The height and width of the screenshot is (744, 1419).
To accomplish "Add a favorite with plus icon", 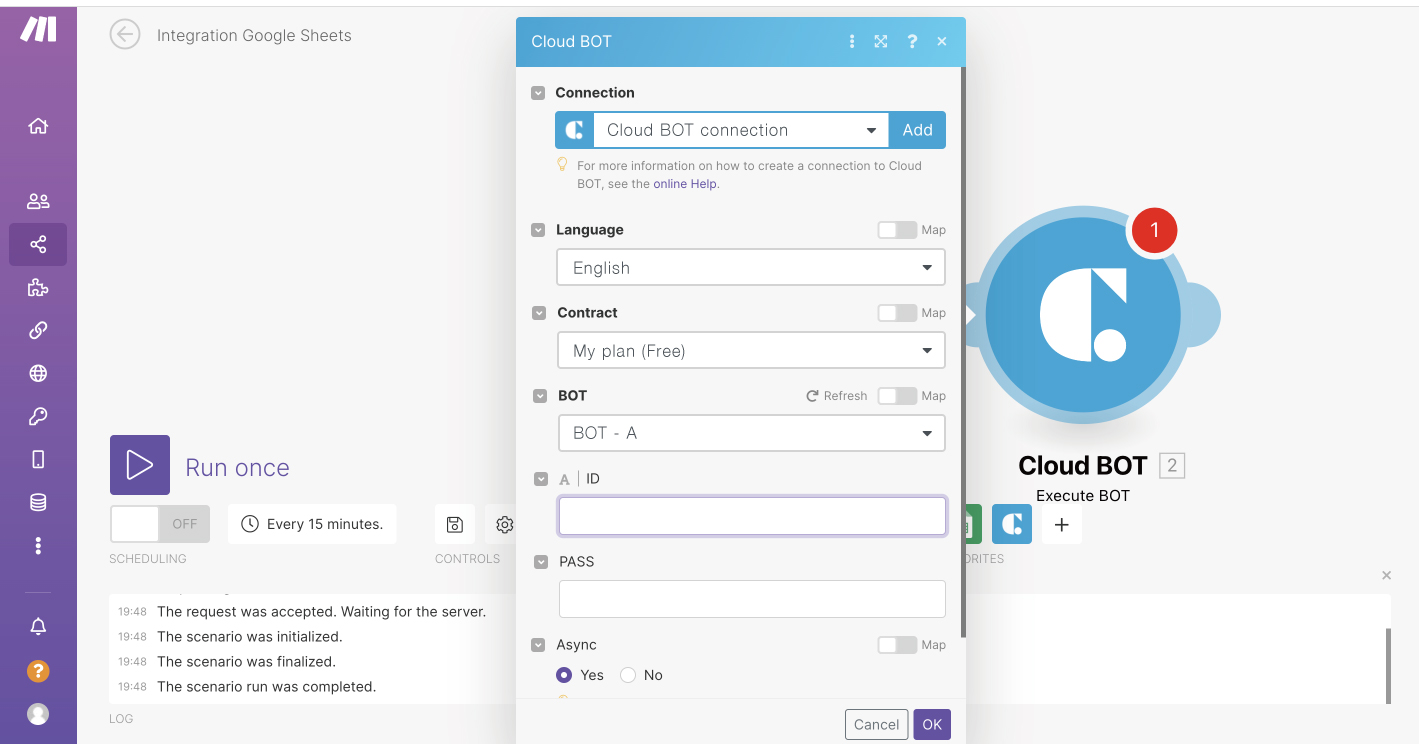I will (1062, 524).
